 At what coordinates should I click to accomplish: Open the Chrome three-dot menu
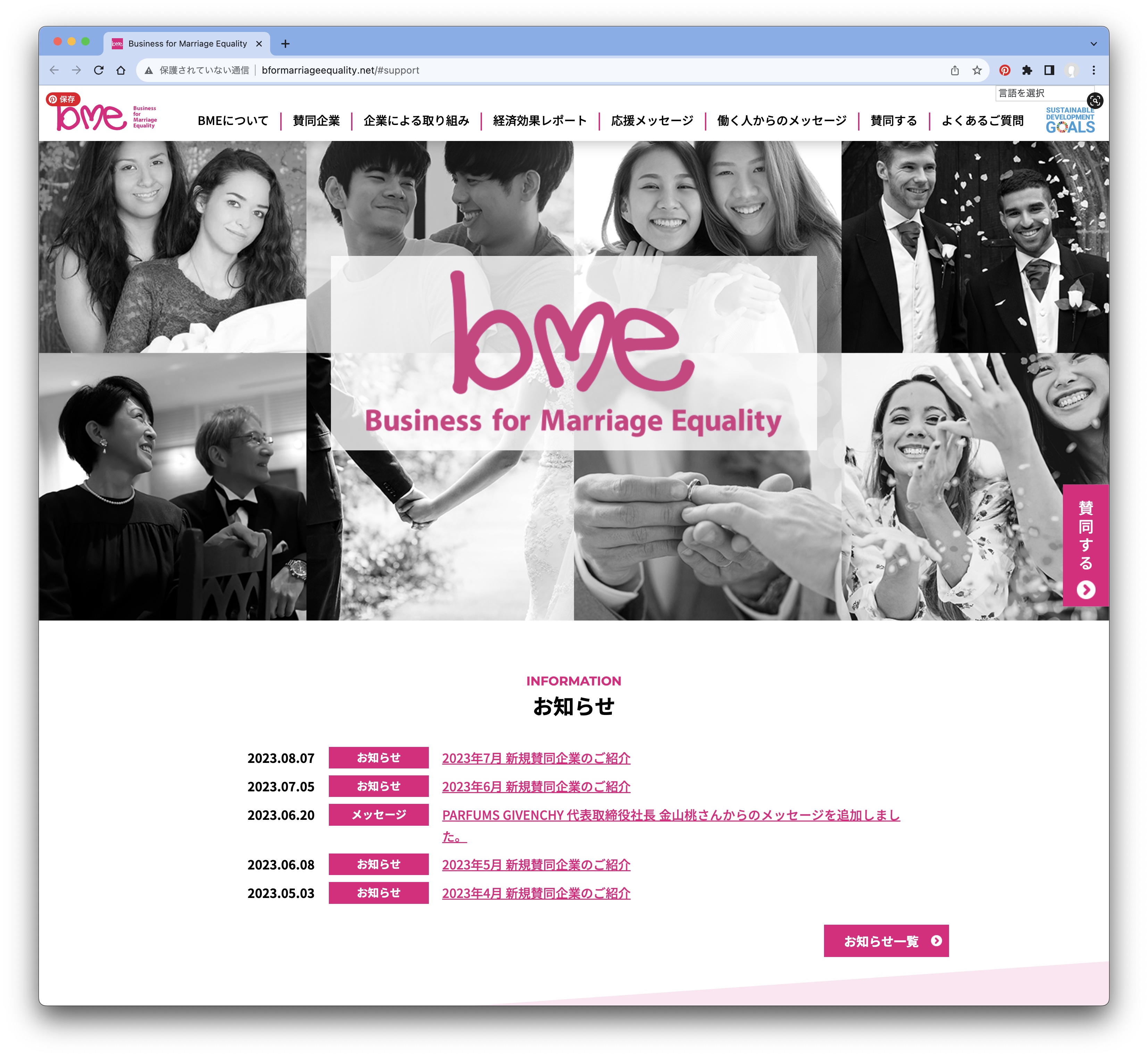1094,70
